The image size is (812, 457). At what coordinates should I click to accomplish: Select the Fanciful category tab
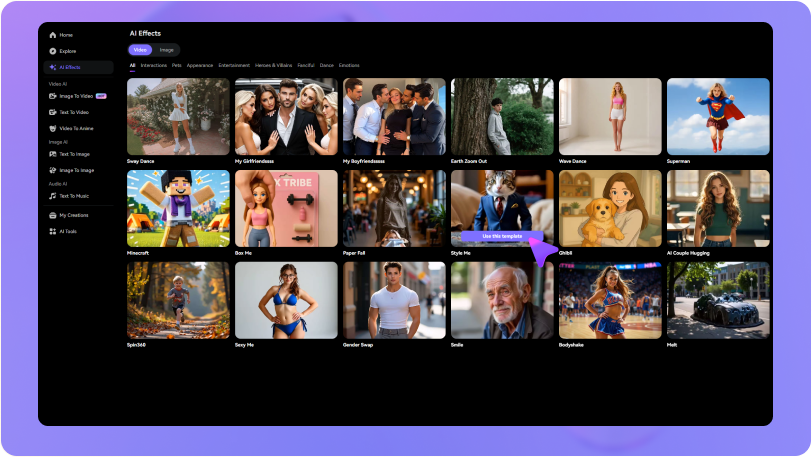306,66
